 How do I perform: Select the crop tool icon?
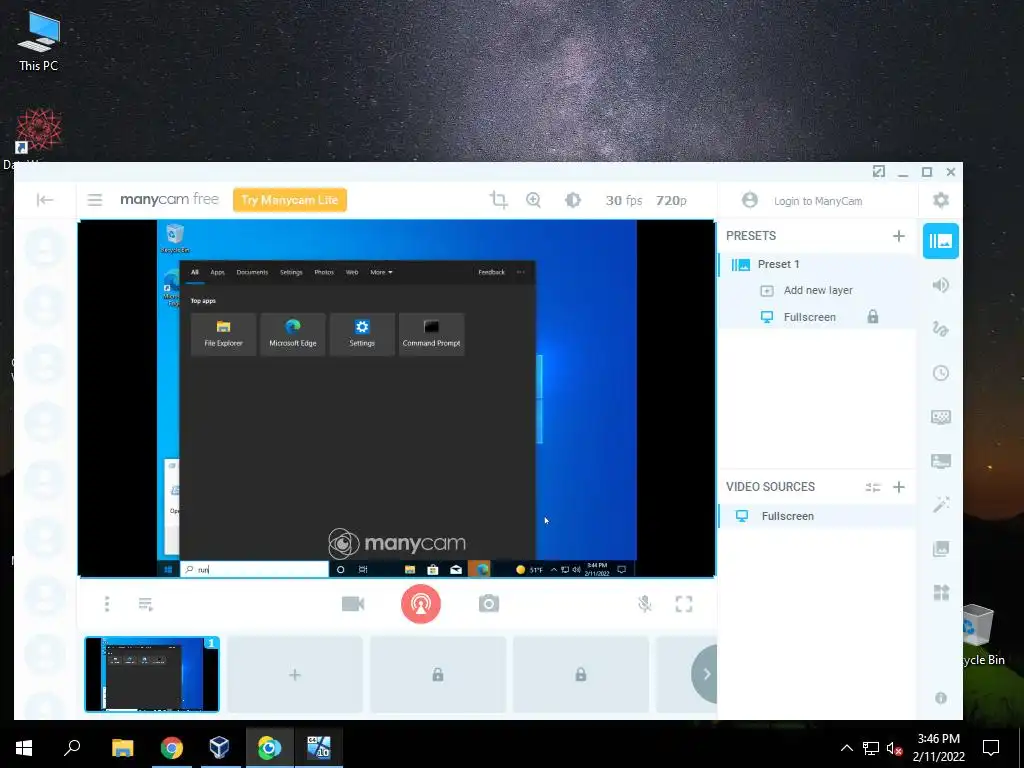(499, 200)
